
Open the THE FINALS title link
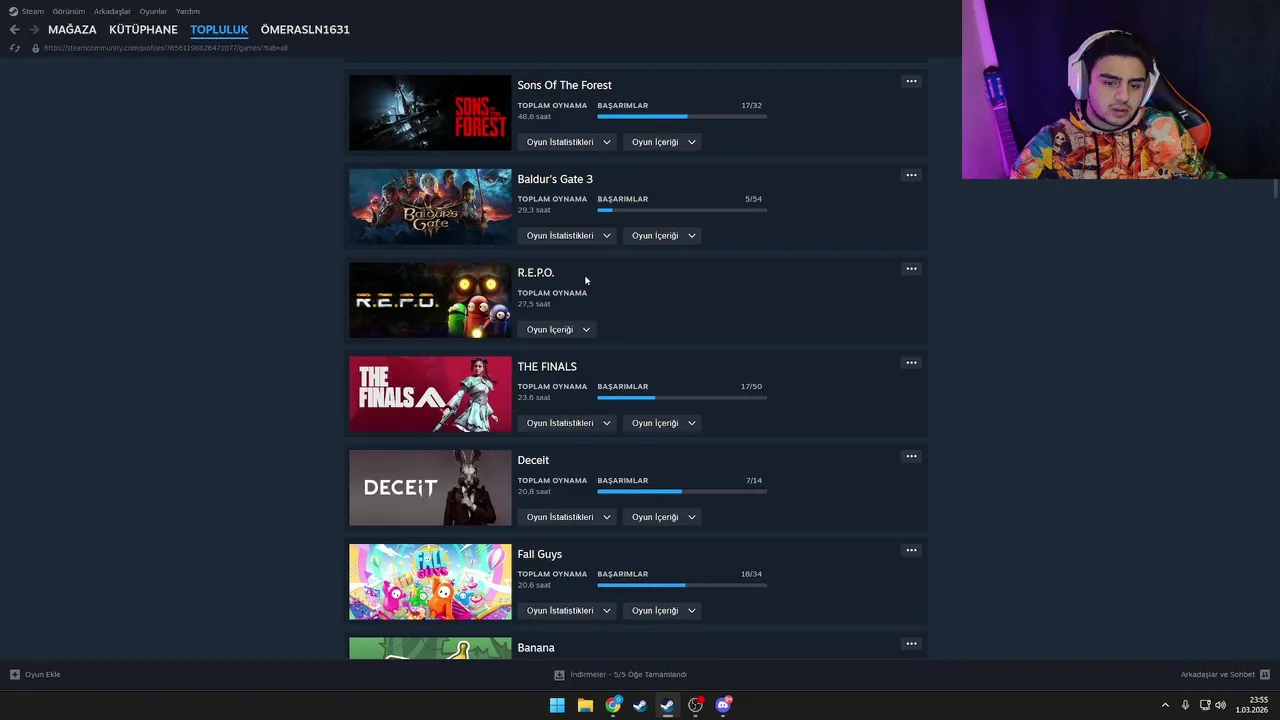click(547, 367)
